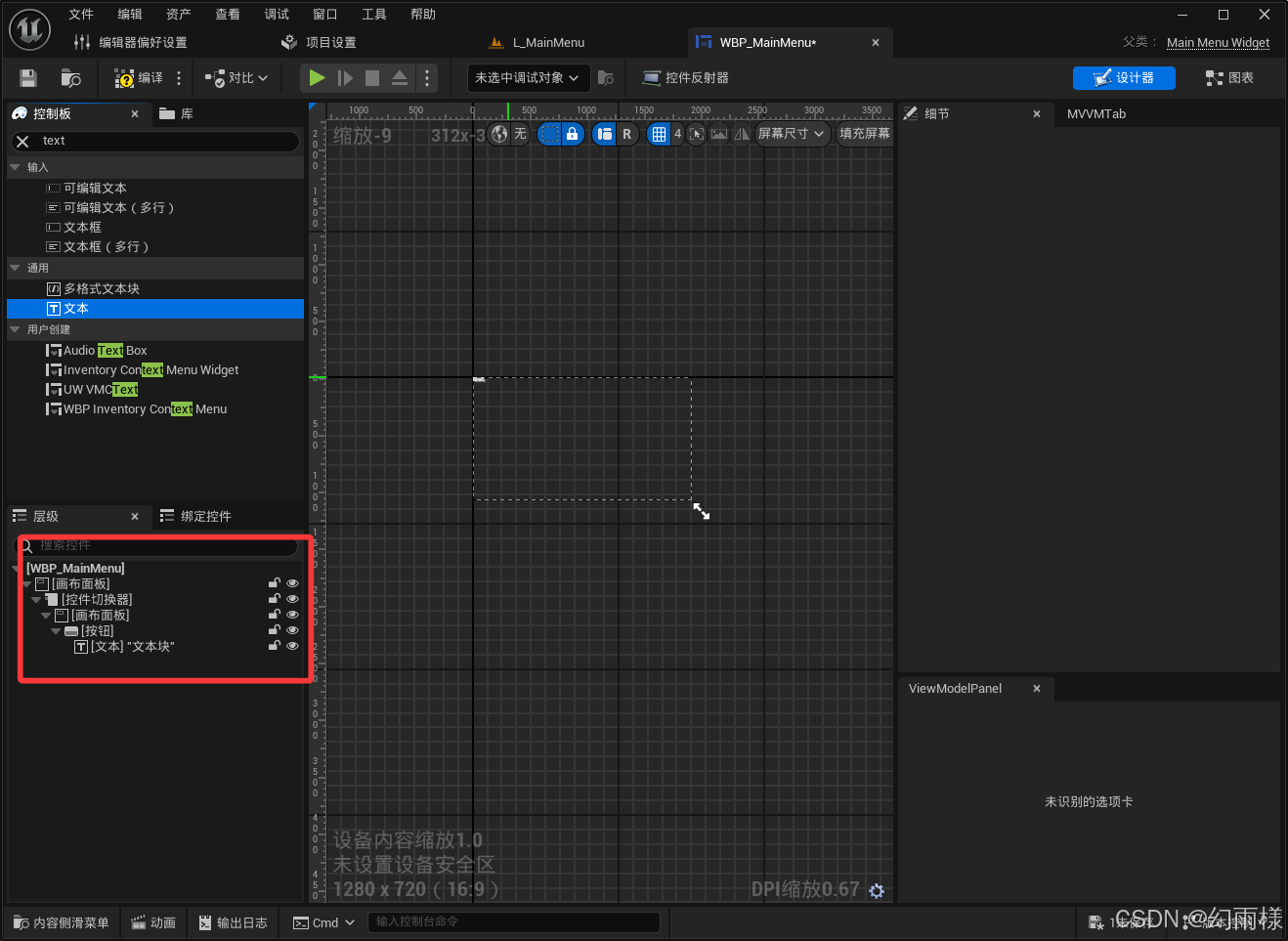This screenshot has height=941, width=1288.
Task: Compile the widget blueprint (编译)
Action: pos(139,78)
